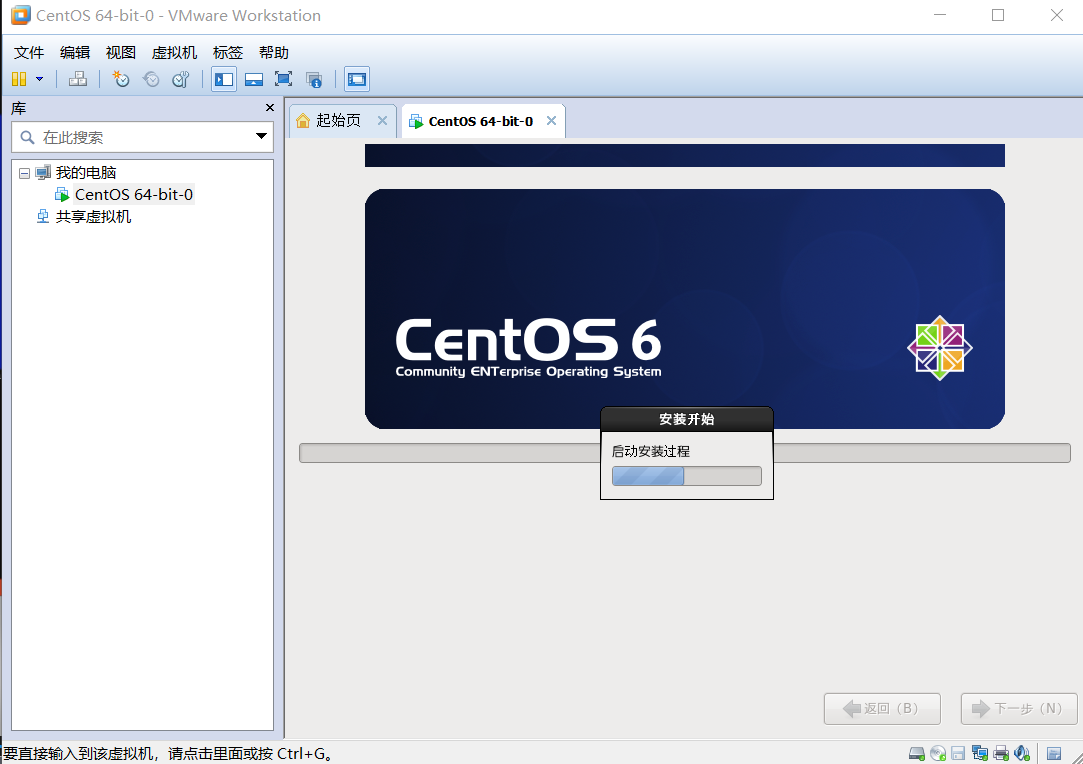
Task: Open the 视图 menu
Action: pyautogui.click(x=121, y=52)
